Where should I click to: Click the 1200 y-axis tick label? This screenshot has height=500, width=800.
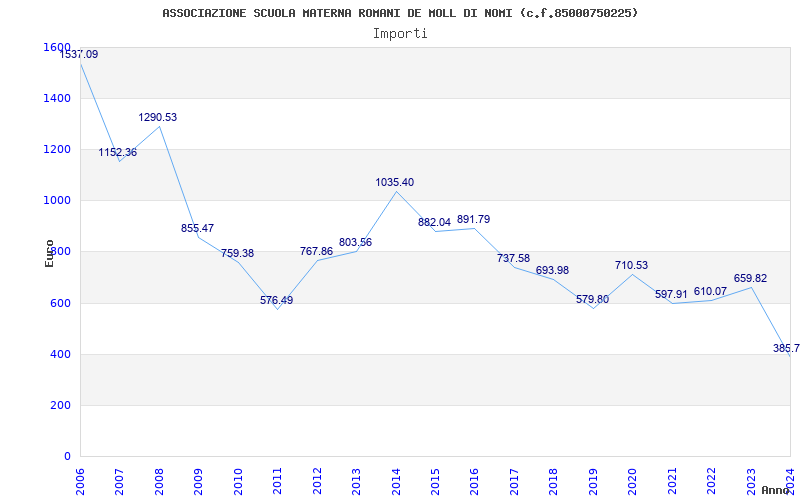(55, 149)
